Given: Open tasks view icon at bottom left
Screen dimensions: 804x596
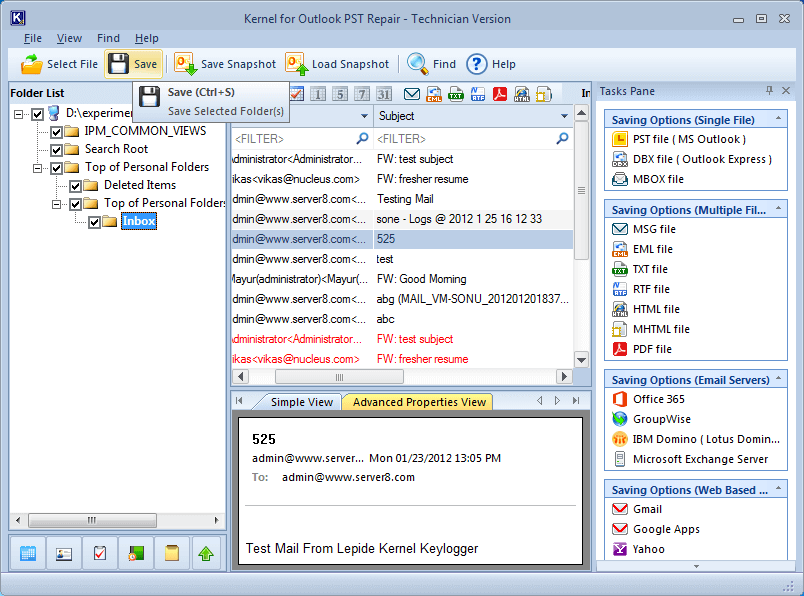Looking at the screenshot, I should (x=99, y=553).
